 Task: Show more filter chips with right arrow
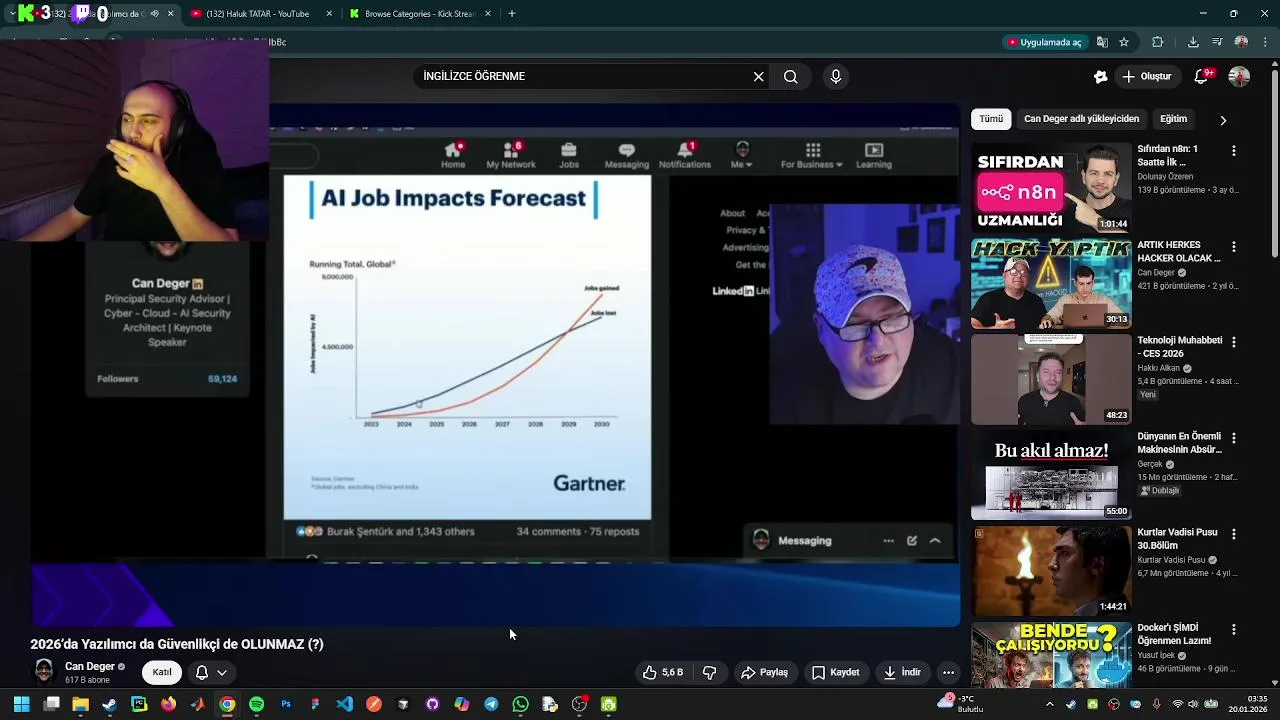point(1223,120)
